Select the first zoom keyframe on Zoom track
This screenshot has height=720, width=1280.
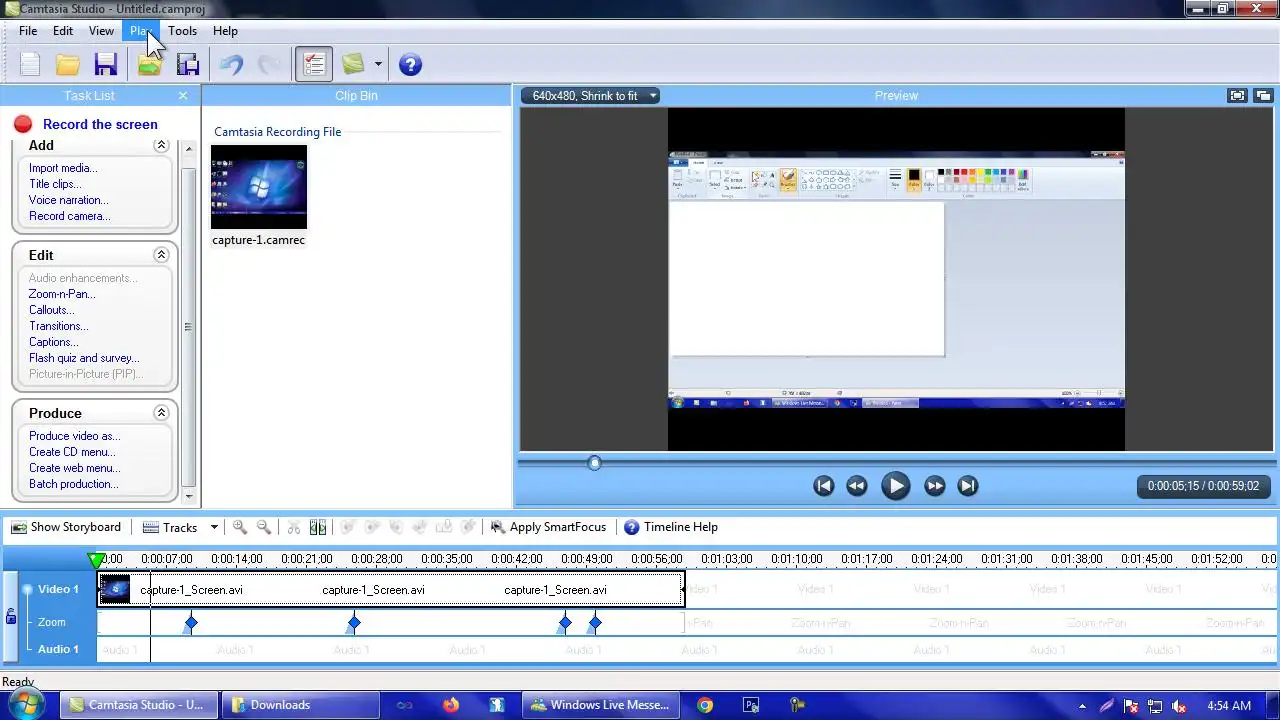point(191,624)
